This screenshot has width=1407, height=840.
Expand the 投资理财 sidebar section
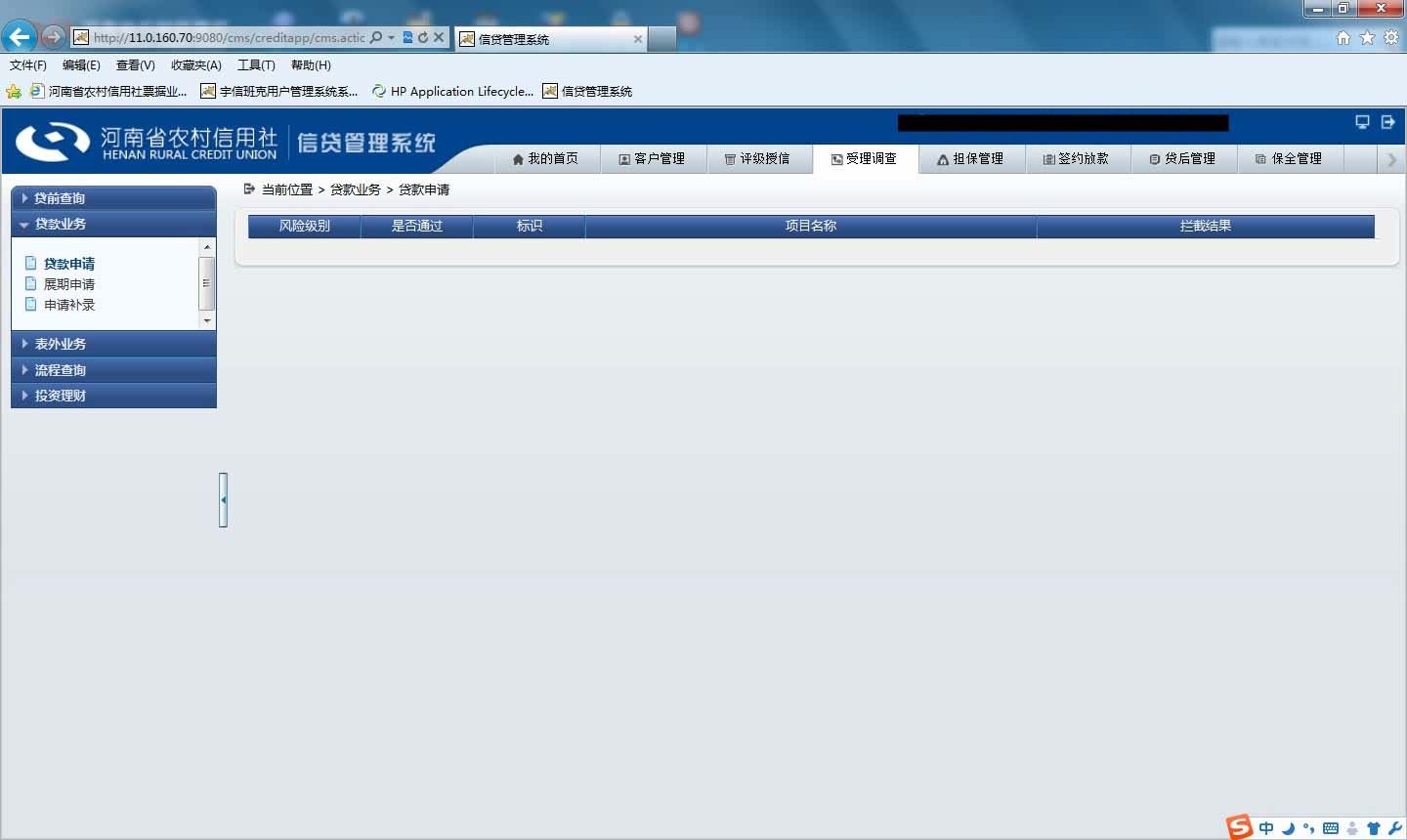point(113,396)
